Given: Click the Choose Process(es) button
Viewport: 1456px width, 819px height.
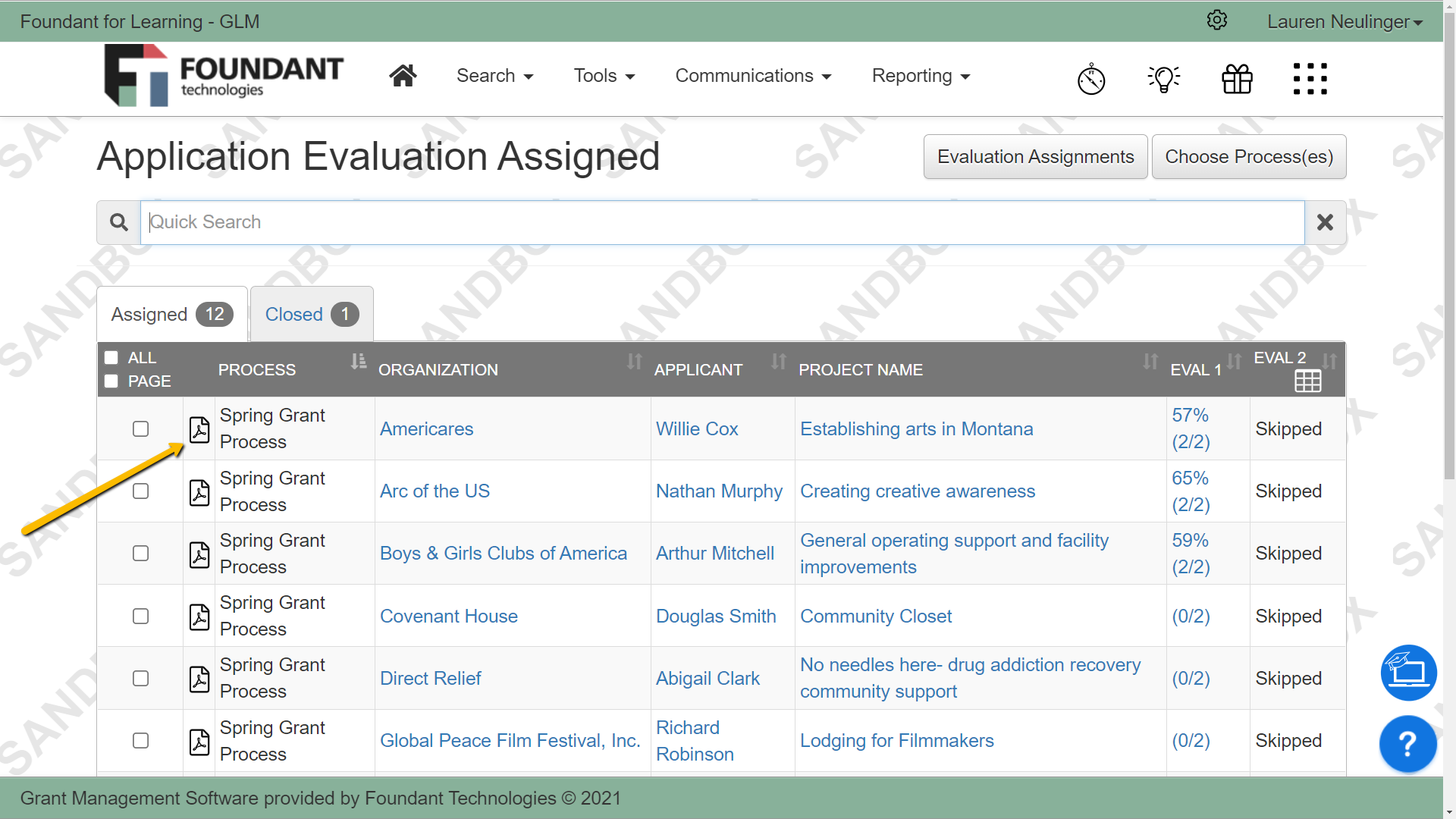Looking at the screenshot, I should 1249,157.
